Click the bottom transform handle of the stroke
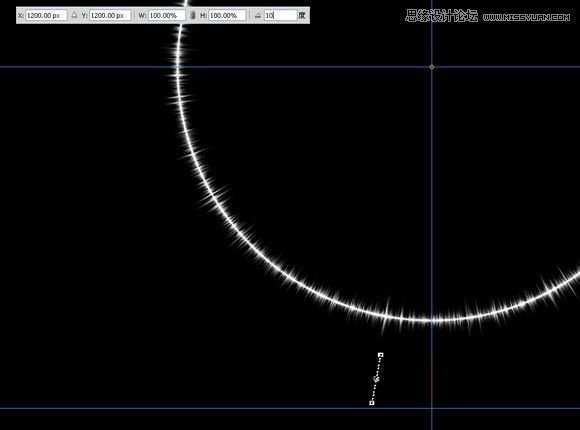This screenshot has width=580, height=430. (x=372, y=403)
